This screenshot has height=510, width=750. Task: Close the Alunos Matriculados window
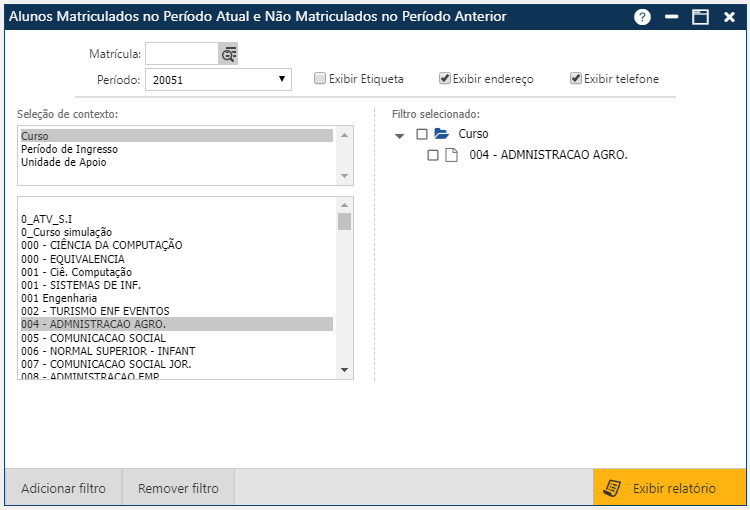pyautogui.click(x=729, y=17)
